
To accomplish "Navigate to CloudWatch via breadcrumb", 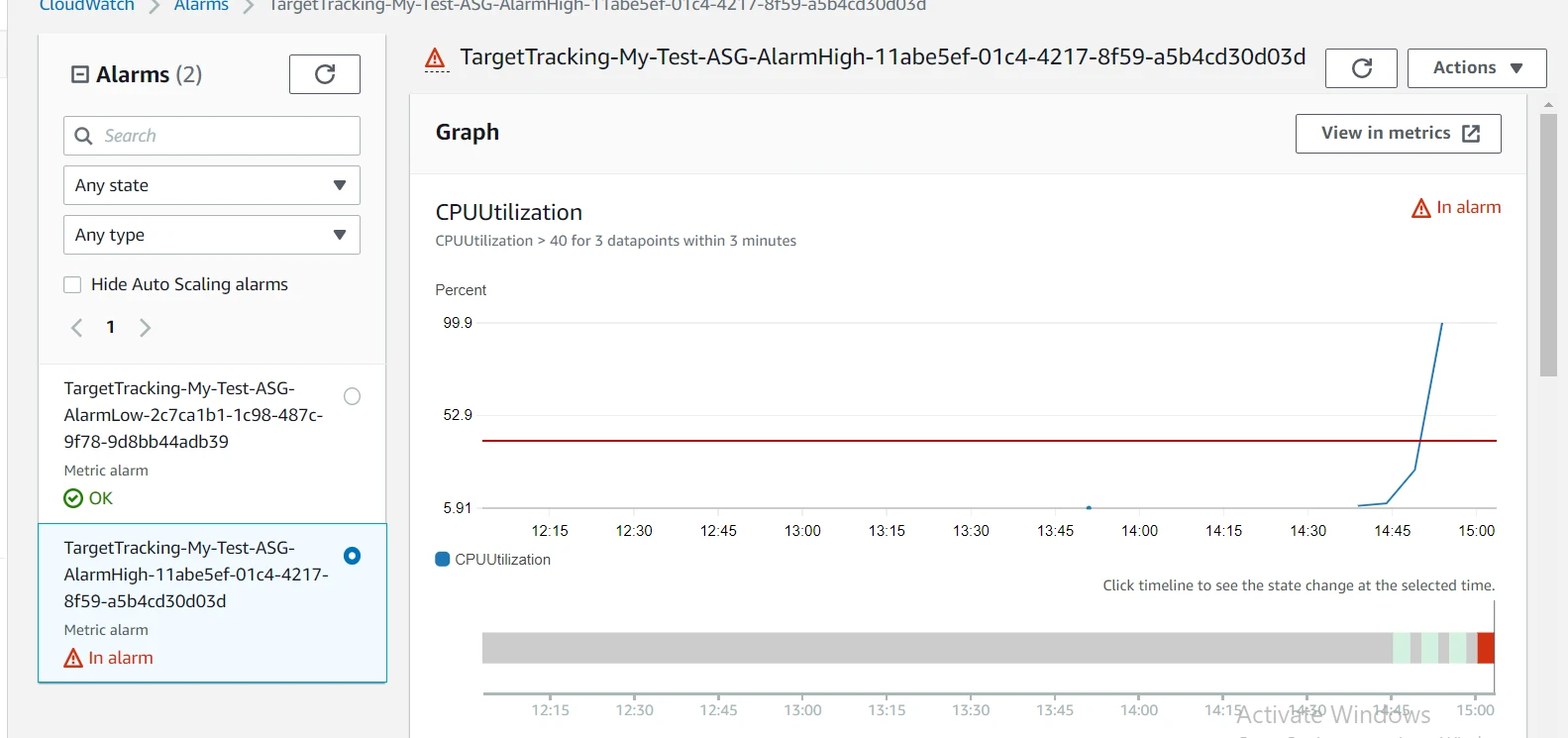I will point(85,6).
